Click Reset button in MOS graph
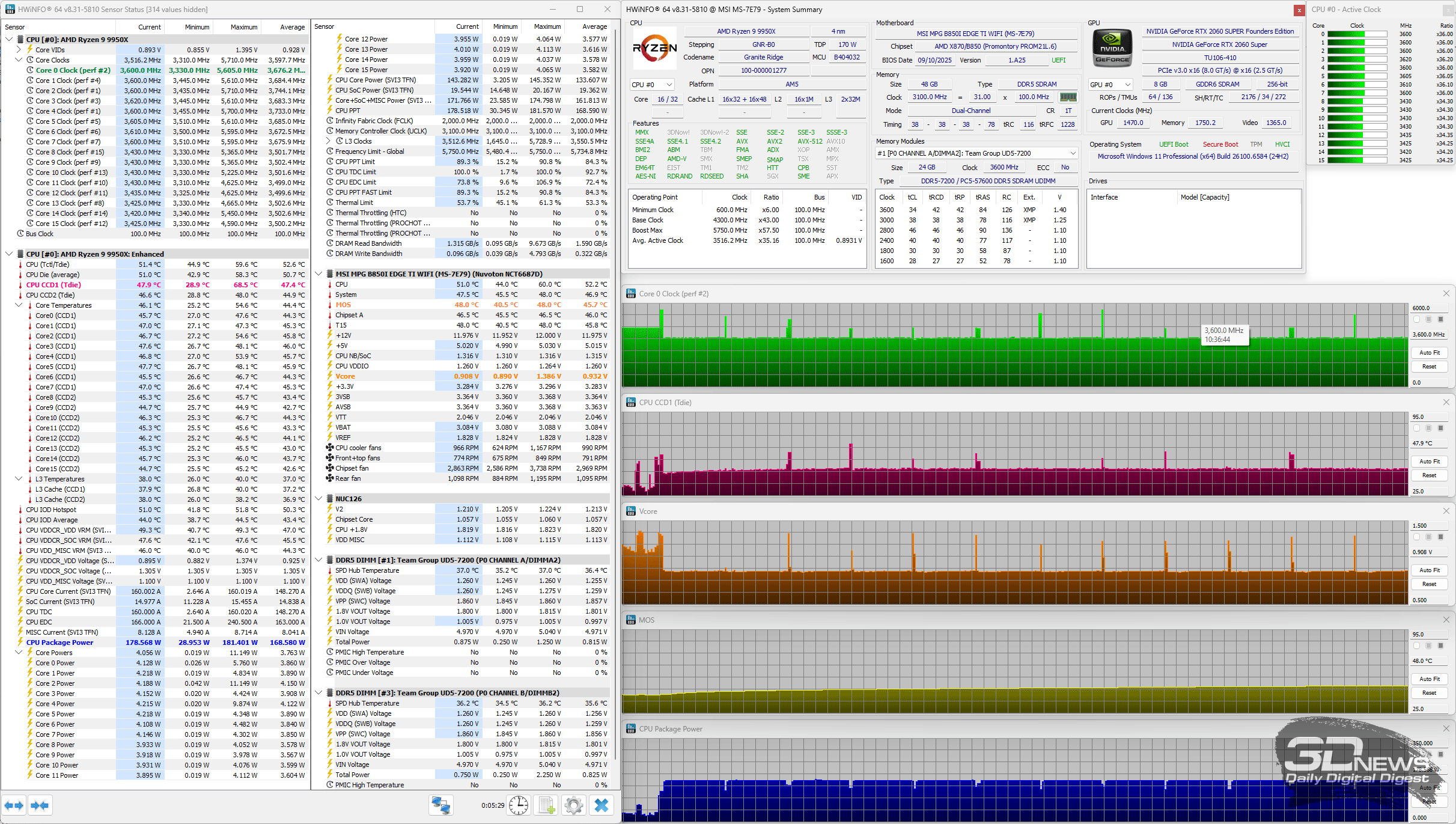 [x=1430, y=693]
